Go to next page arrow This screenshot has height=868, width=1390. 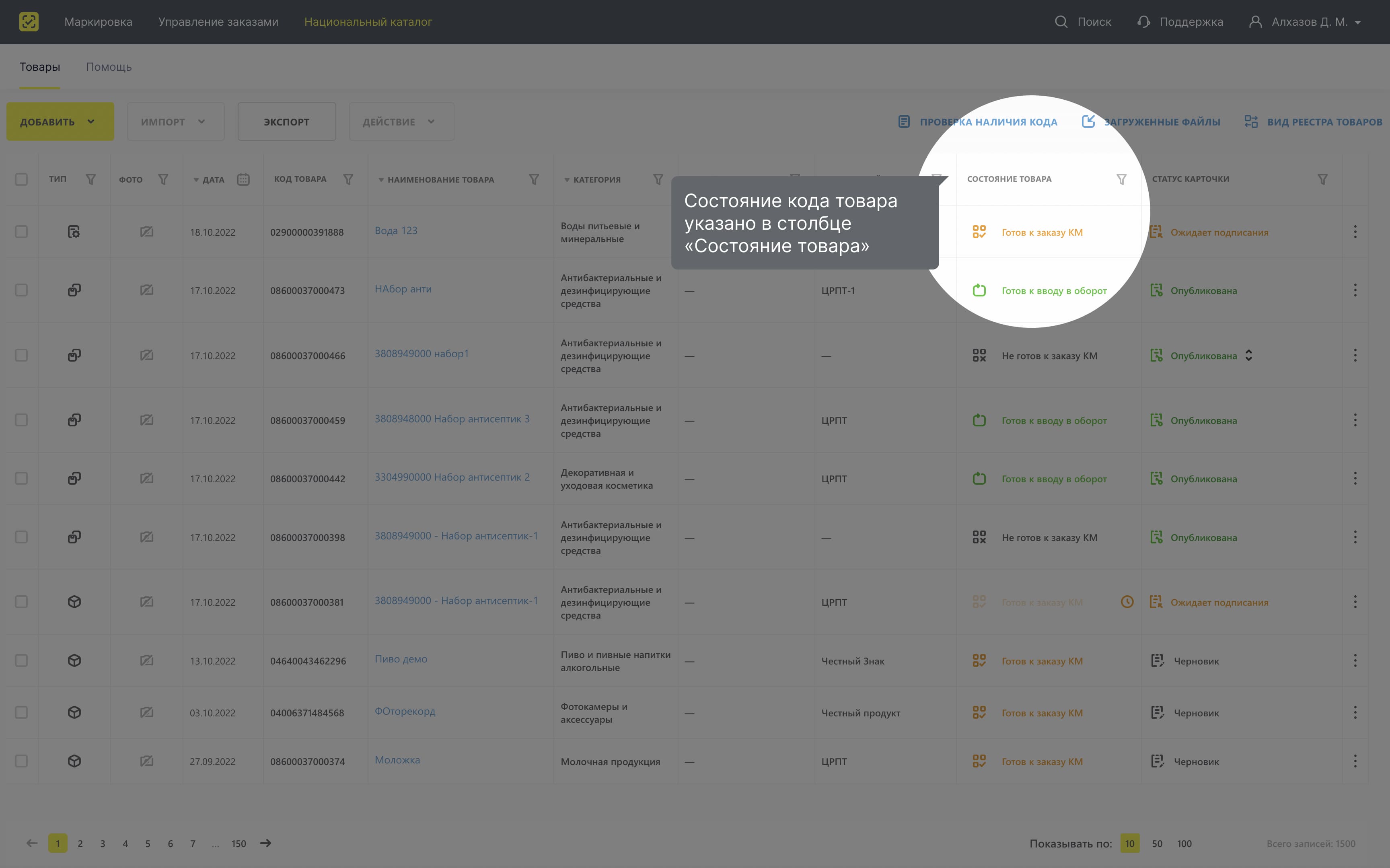pos(265,843)
